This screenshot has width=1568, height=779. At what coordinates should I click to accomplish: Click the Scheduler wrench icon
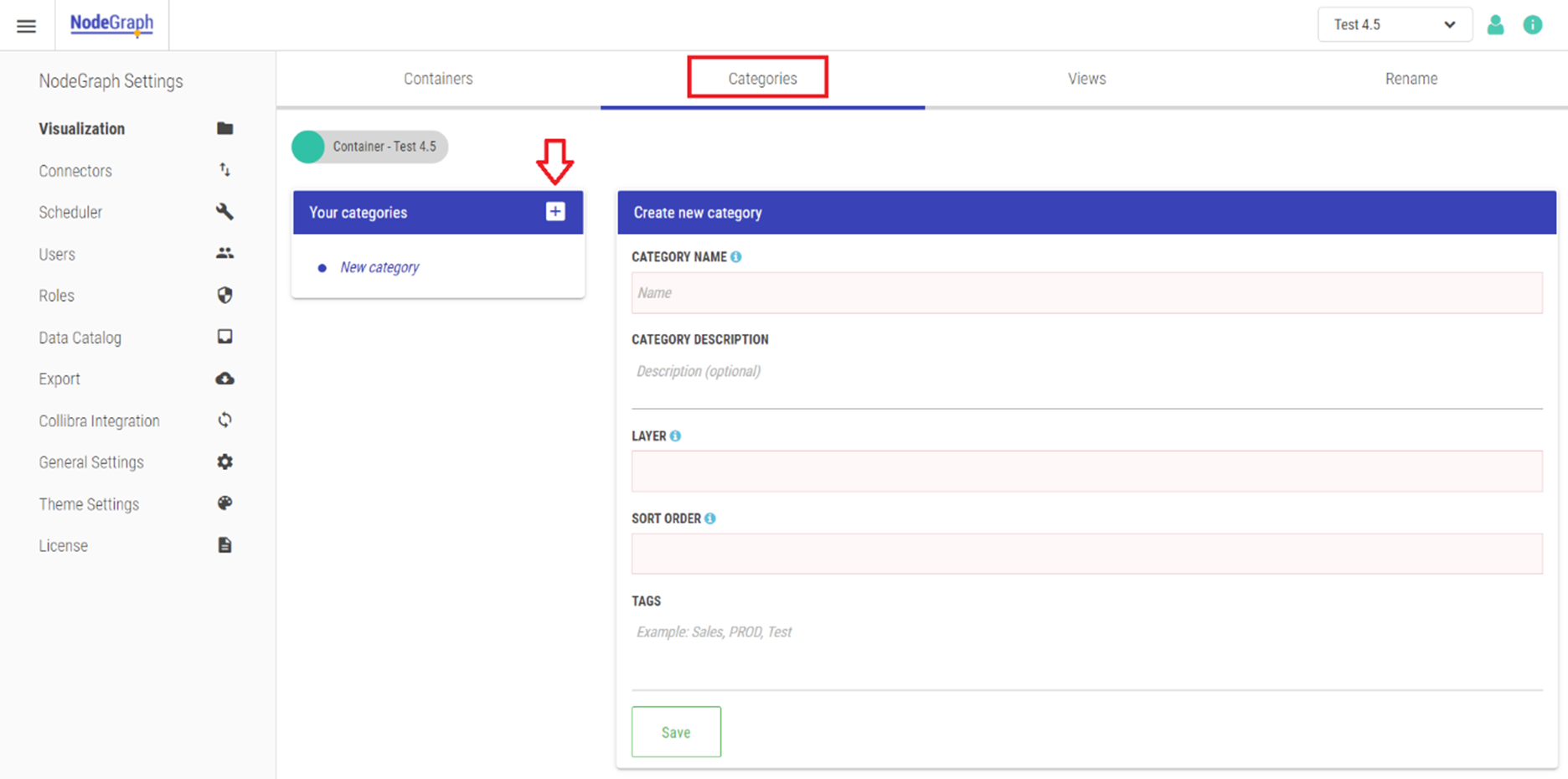[x=224, y=211]
